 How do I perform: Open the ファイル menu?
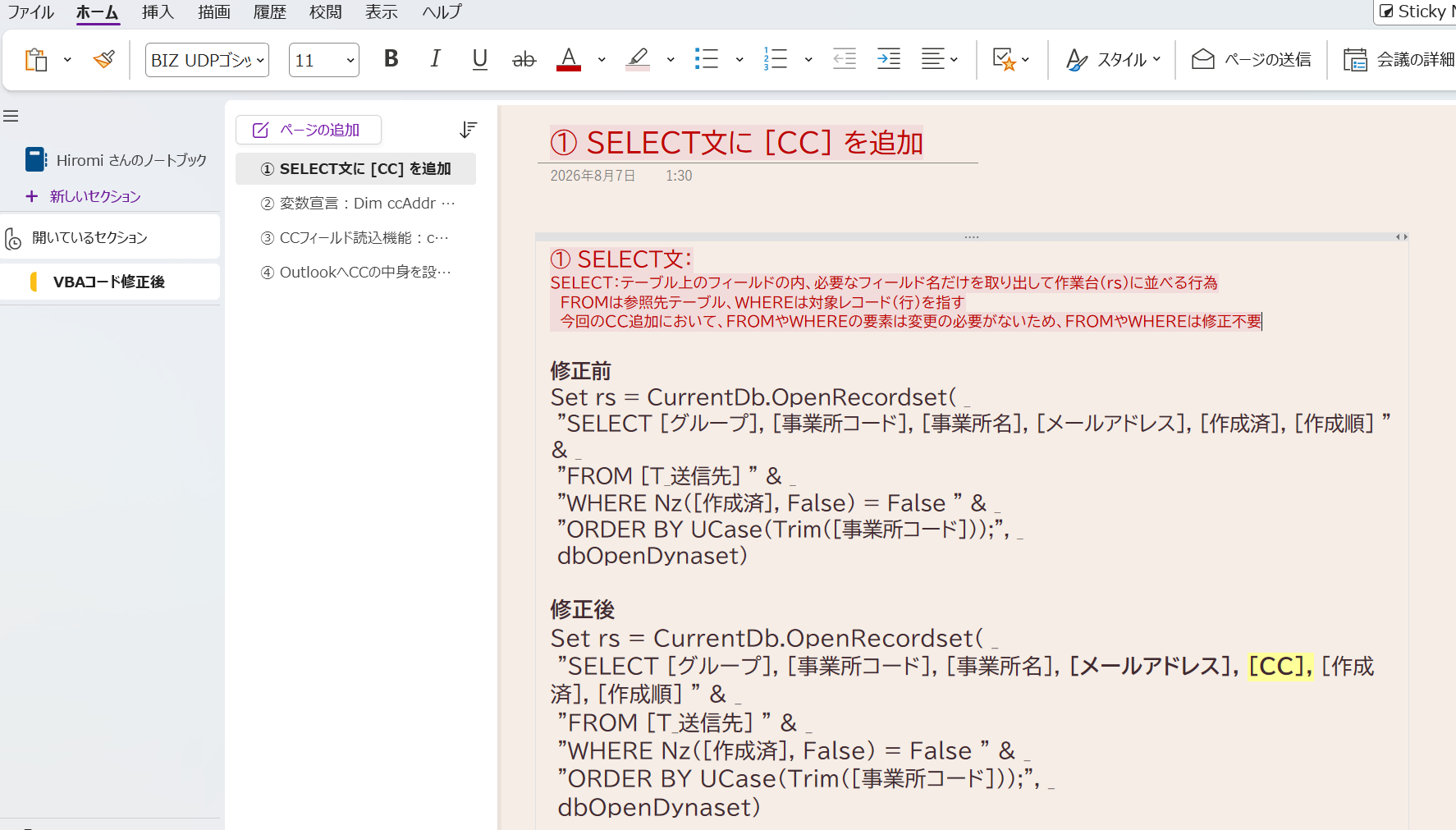[30, 12]
